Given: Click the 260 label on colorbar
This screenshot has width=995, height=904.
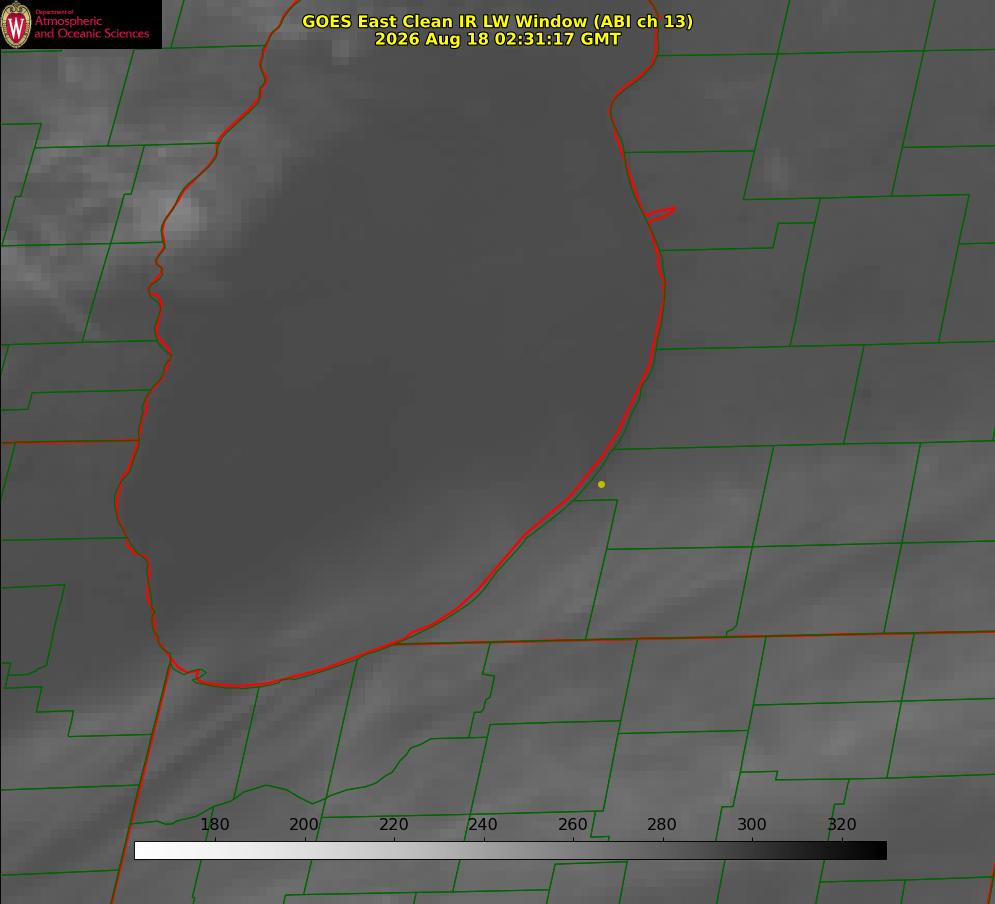Looking at the screenshot, I should (x=572, y=824).
